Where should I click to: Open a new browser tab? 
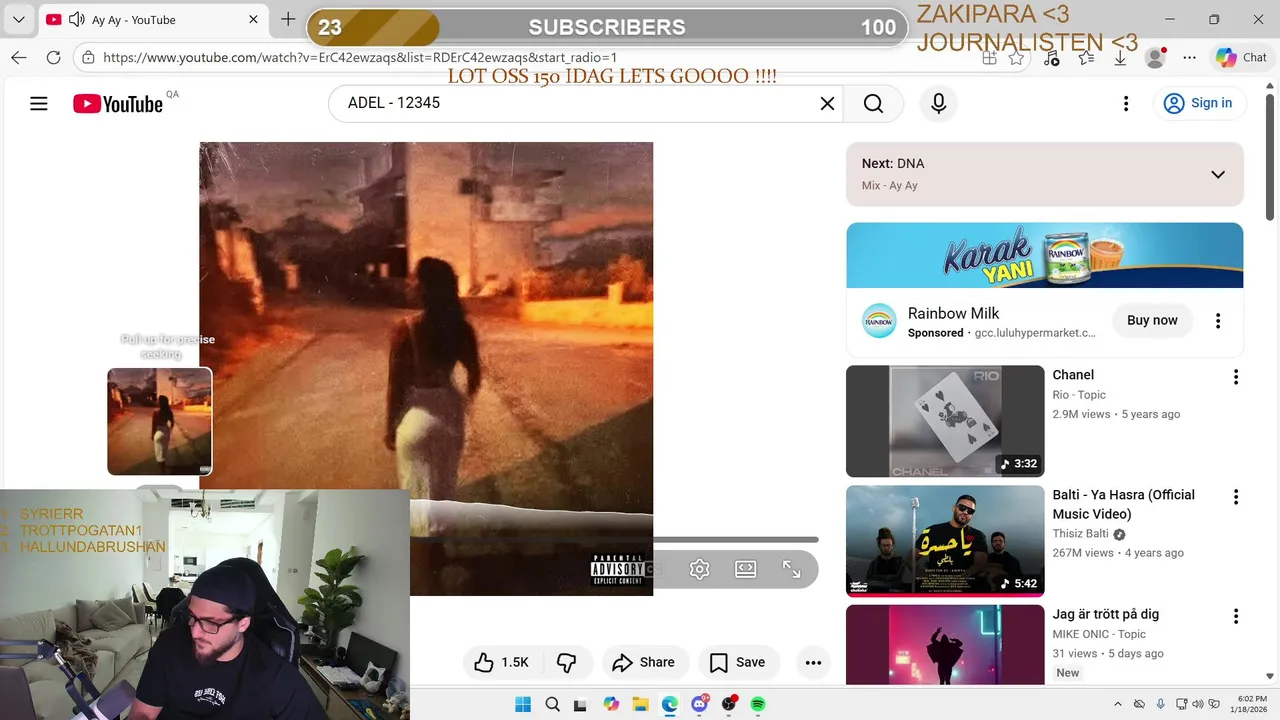(x=288, y=19)
